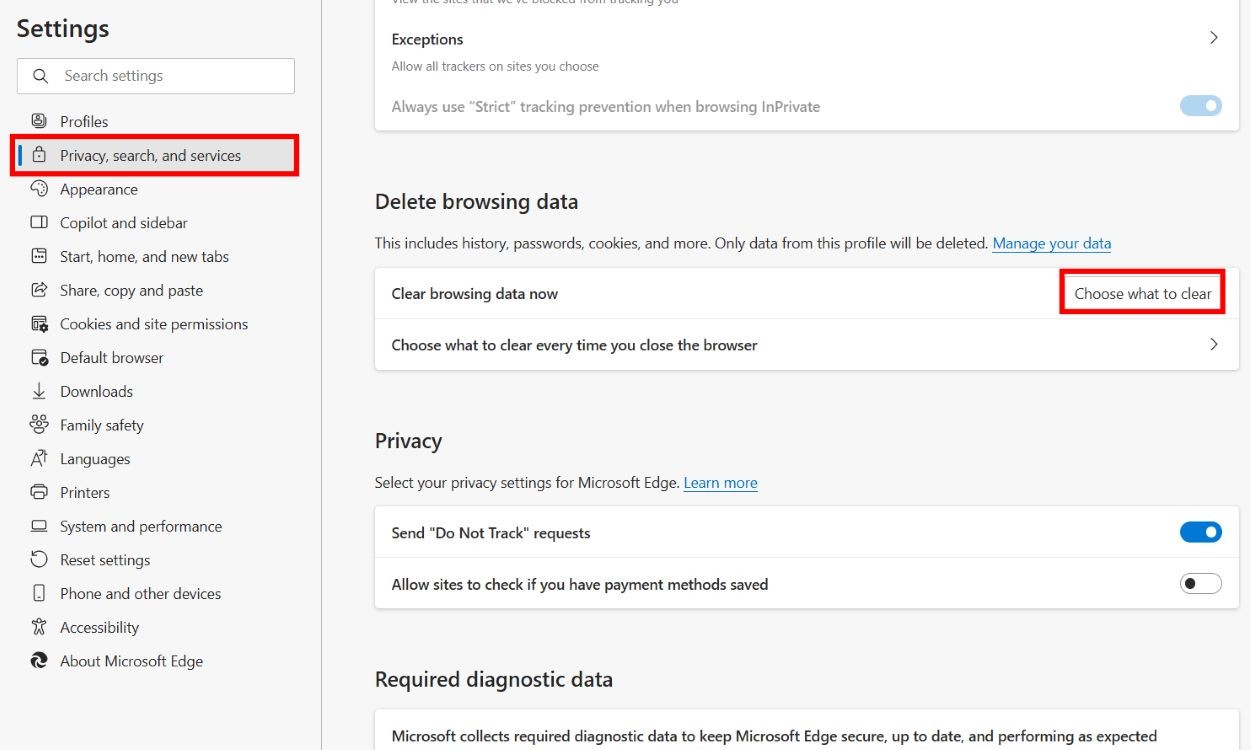Click the Family safety icon
This screenshot has width=1251, height=750.
coord(39,425)
